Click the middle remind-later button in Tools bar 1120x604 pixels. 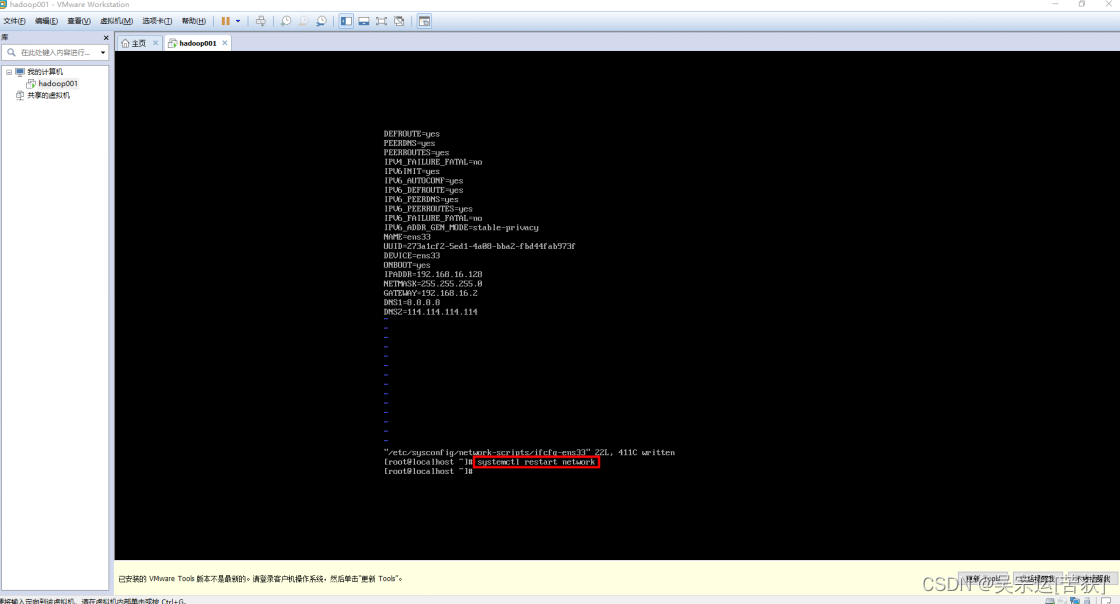coord(1037,579)
